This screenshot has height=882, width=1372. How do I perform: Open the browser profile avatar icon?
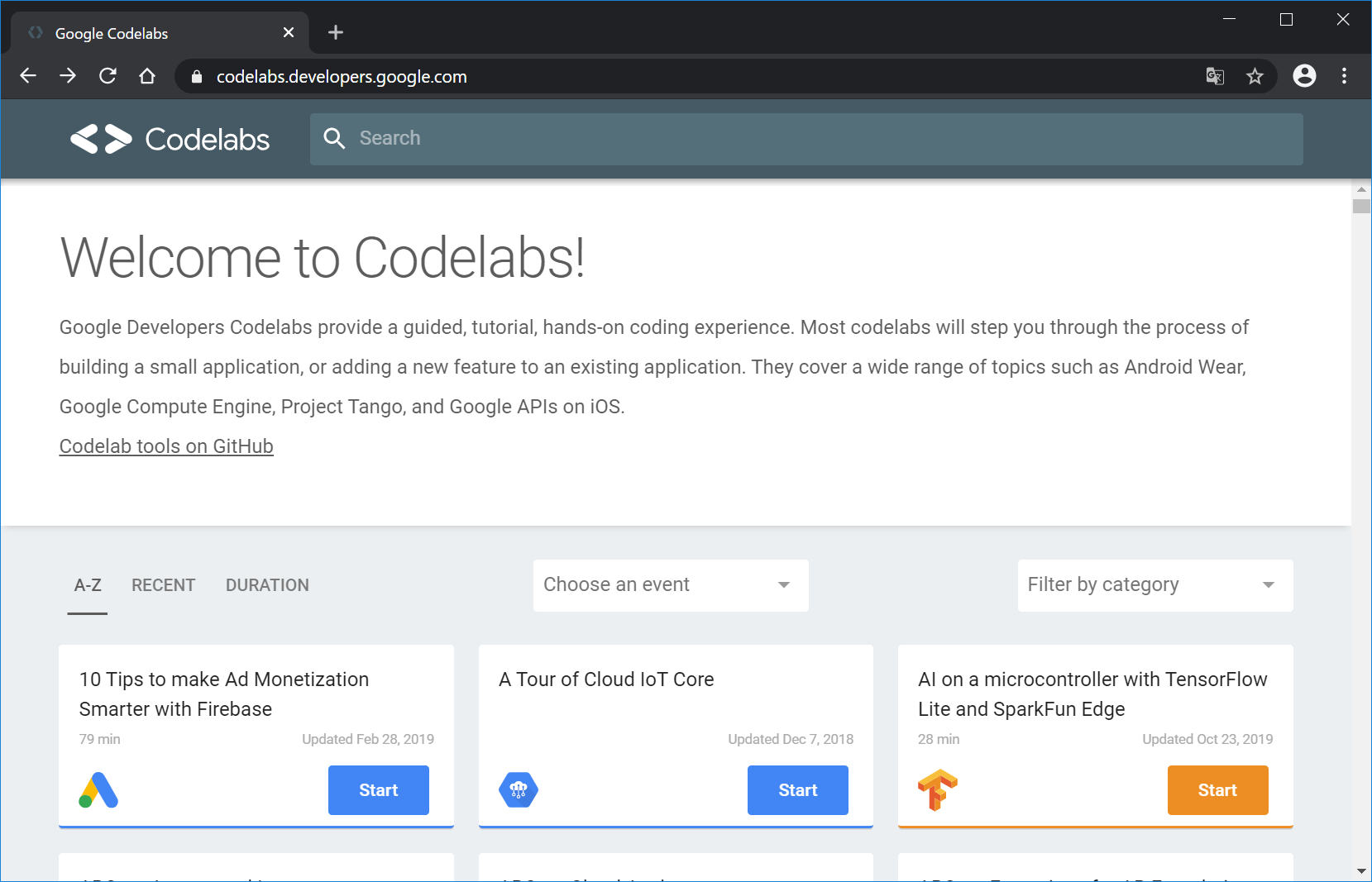click(x=1304, y=76)
